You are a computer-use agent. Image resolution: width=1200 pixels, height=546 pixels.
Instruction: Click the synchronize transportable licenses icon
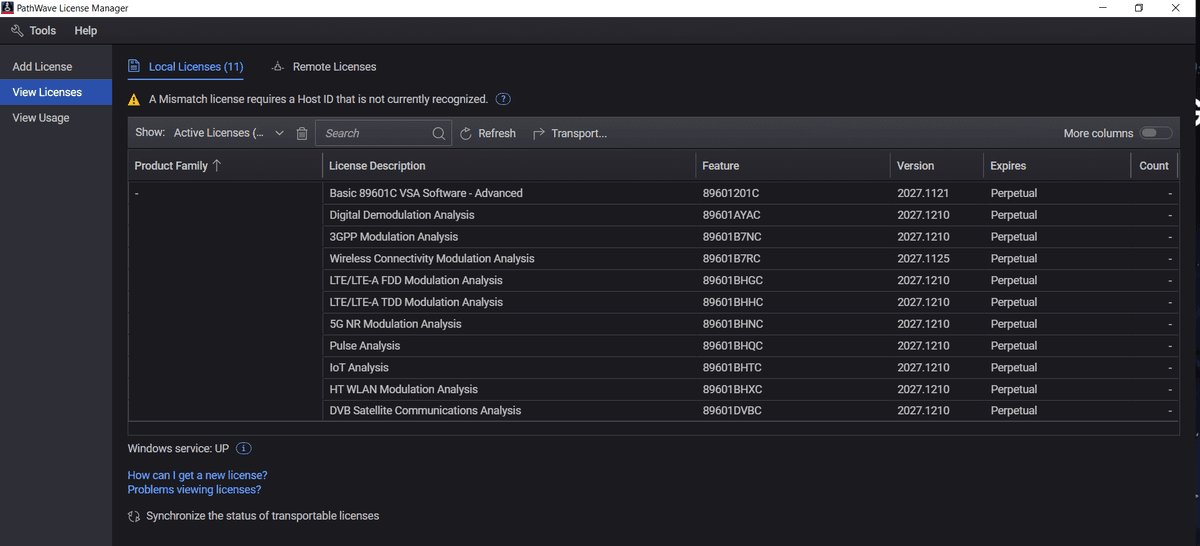click(x=134, y=516)
